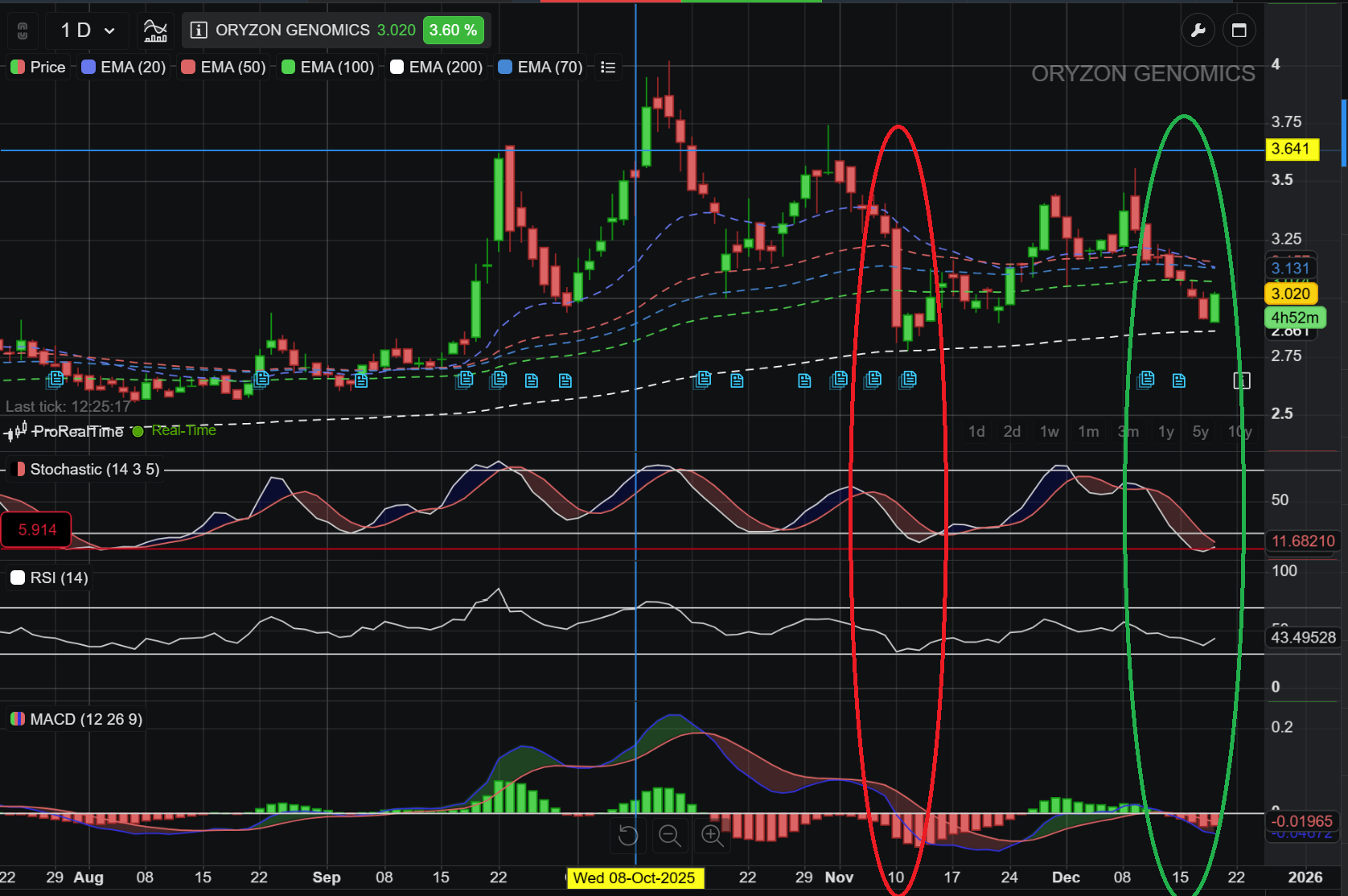Image resolution: width=1348 pixels, height=896 pixels.
Task: Click the orange 3.020 current price label
Action: (x=1291, y=294)
